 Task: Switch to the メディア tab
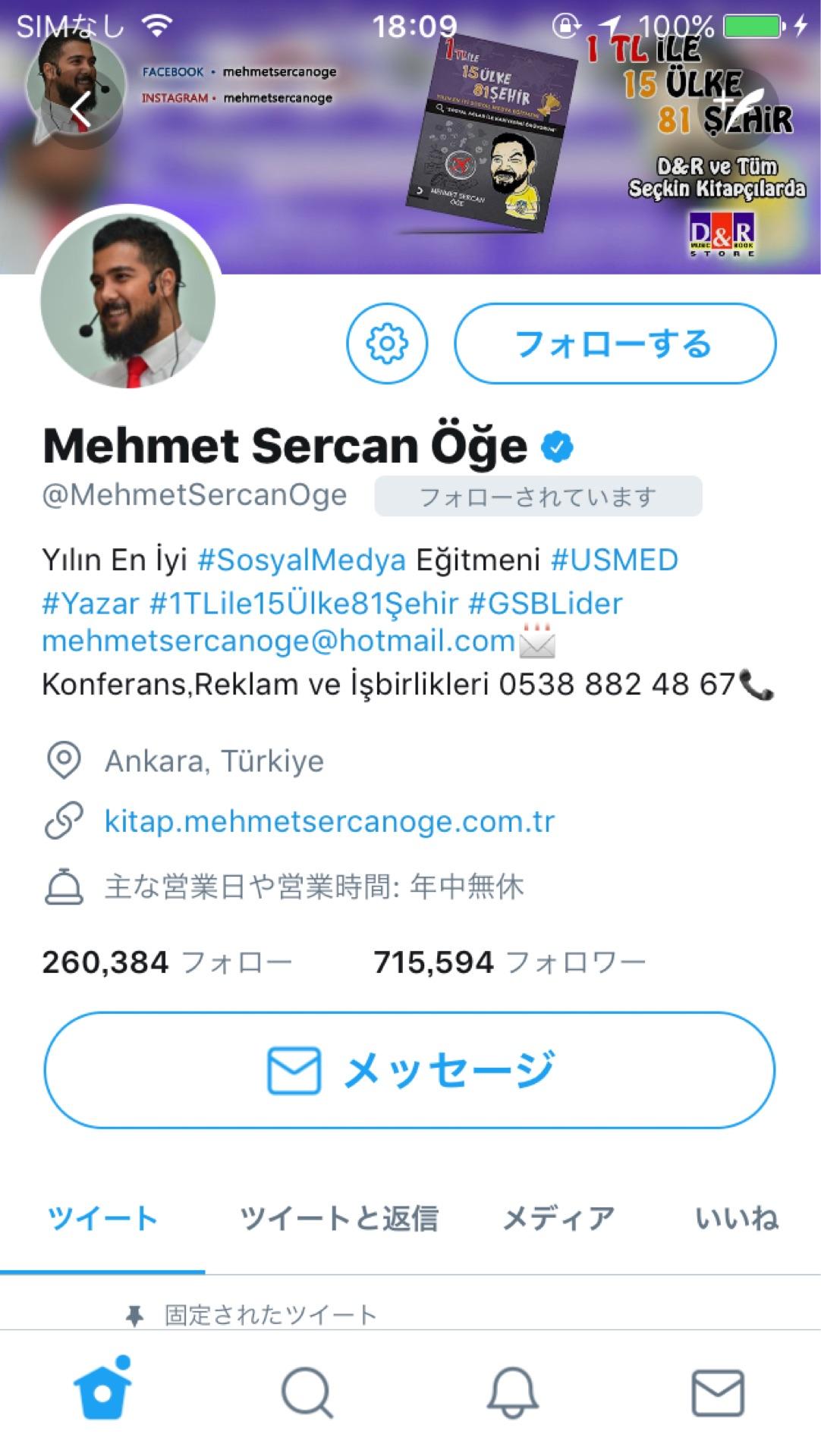558,1219
